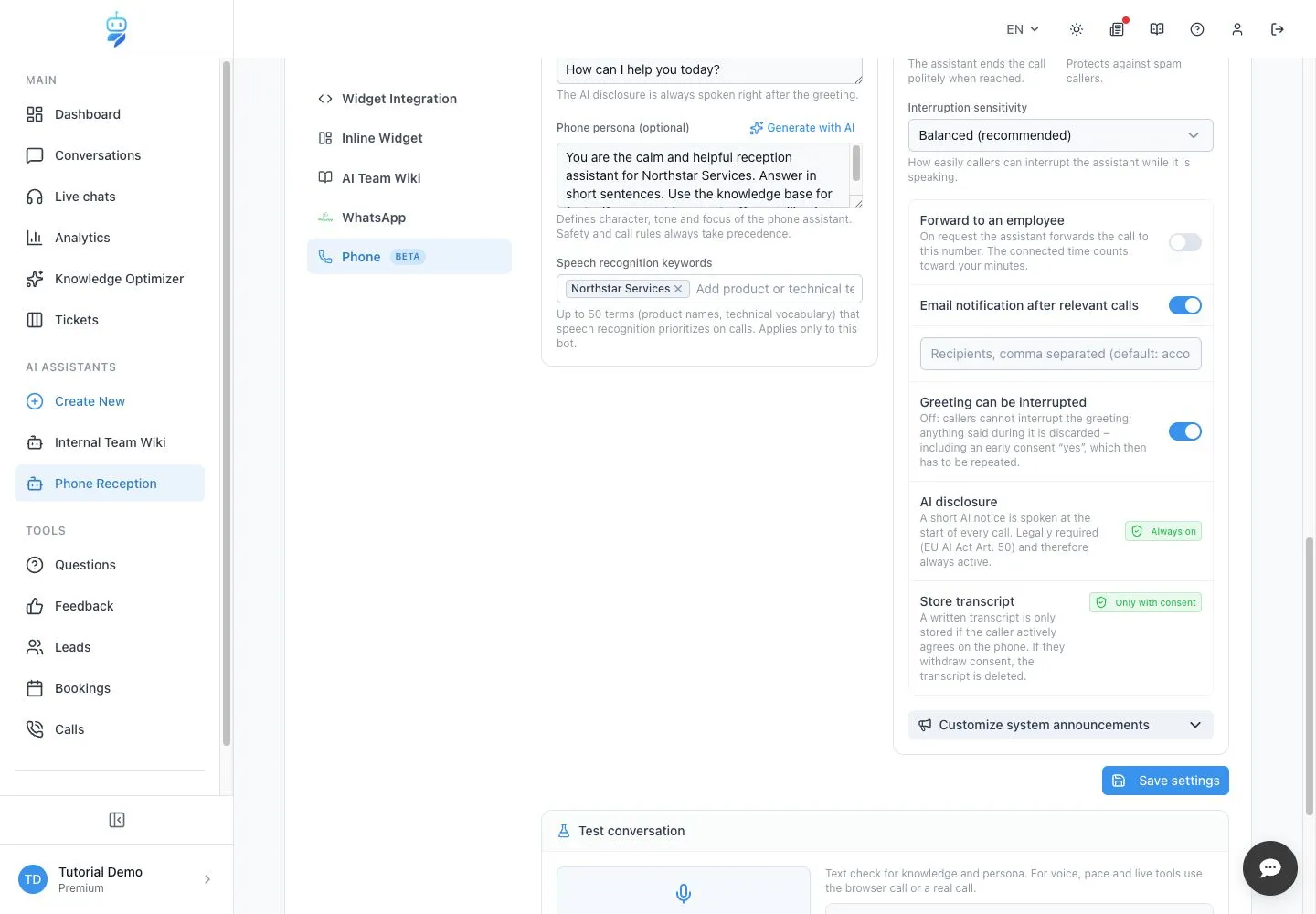Viewport: 1316px width, 914px height.
Task: Open the Bookings tool
Action: point(110,688)
